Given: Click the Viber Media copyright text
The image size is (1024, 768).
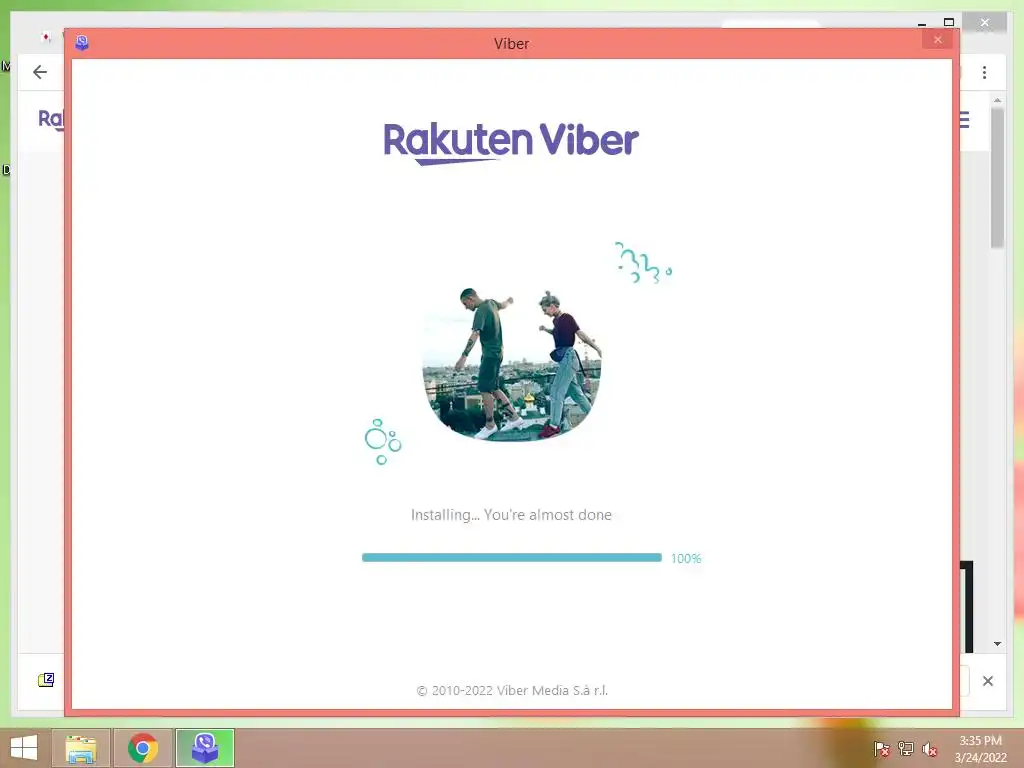Looking at the screenshot, I should 512,690.
